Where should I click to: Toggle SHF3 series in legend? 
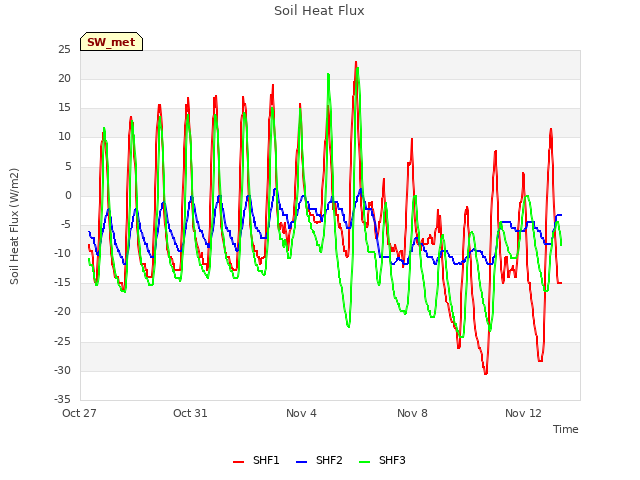[x=382, y=460]
